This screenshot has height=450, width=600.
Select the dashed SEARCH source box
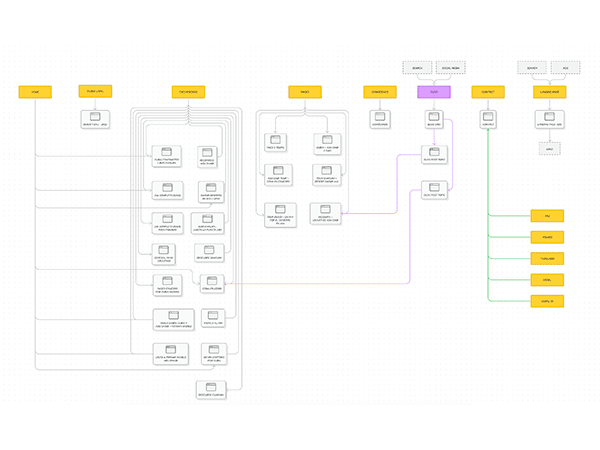(417, 68)
